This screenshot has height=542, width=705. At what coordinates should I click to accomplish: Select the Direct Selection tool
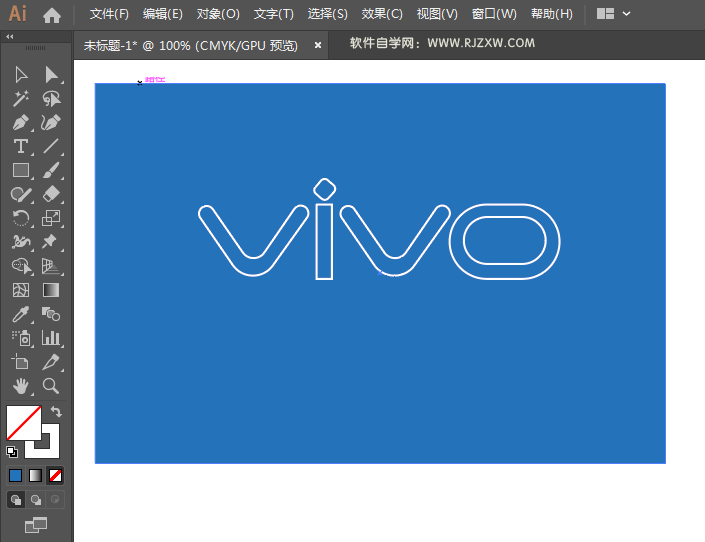click(51, 75)
